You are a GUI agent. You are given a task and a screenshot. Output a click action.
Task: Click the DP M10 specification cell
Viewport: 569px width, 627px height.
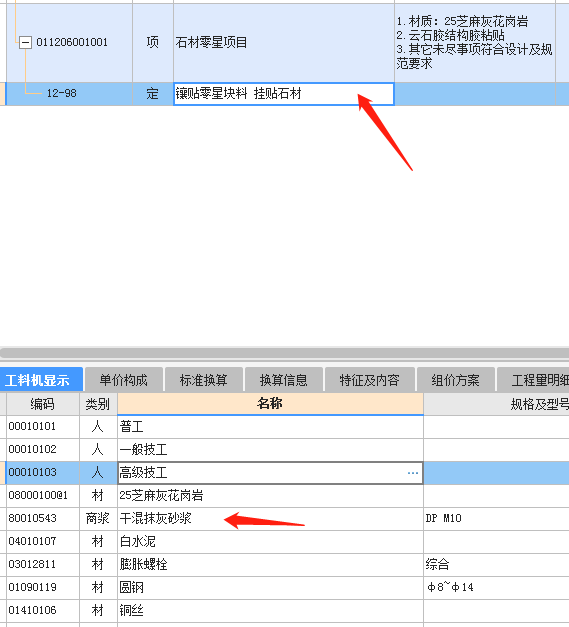[x=497, y=519]
